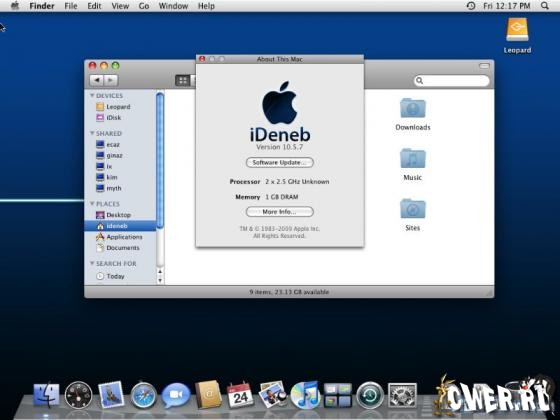Open the Help menu
Screen dimensions: 560x420
pos(206,6)
